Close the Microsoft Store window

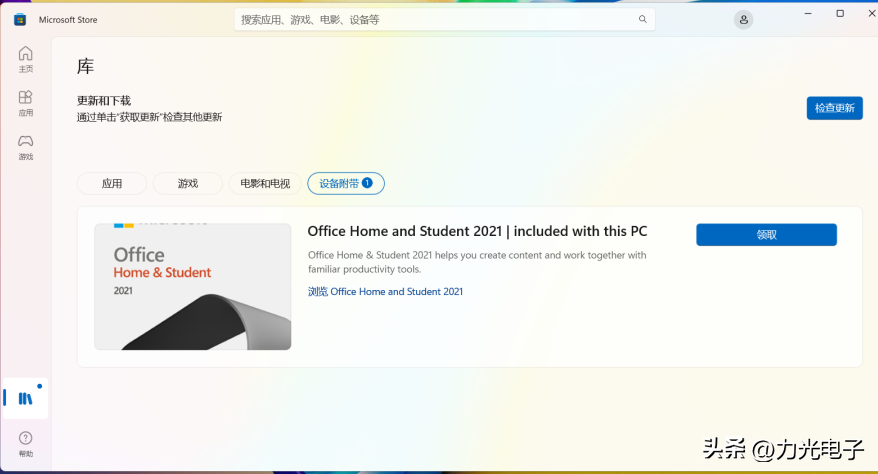point(871,13)
